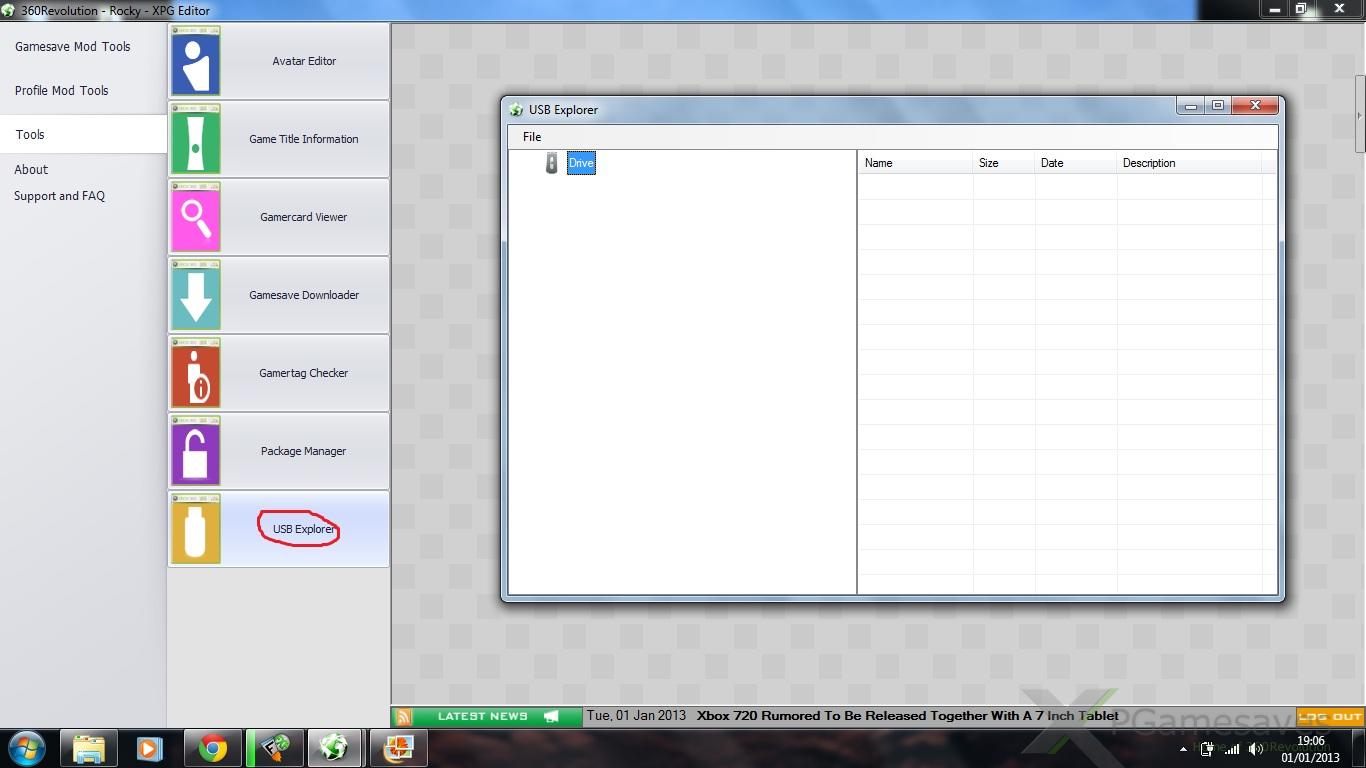Screen dimensions: 1366x768
Task: Click the yellow USB Explorer icon
Action: tap(196, 529)
